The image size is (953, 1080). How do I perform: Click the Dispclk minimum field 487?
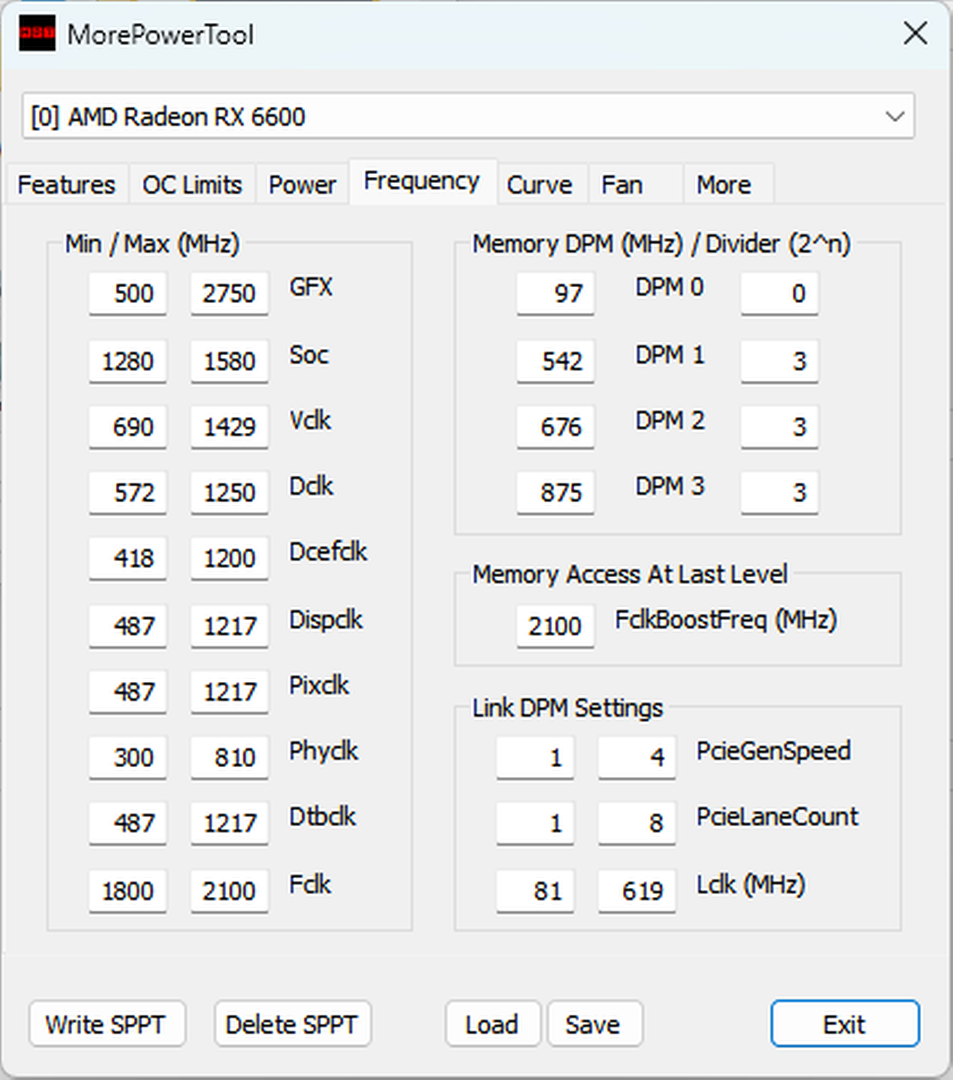click(x=127, y=626)
